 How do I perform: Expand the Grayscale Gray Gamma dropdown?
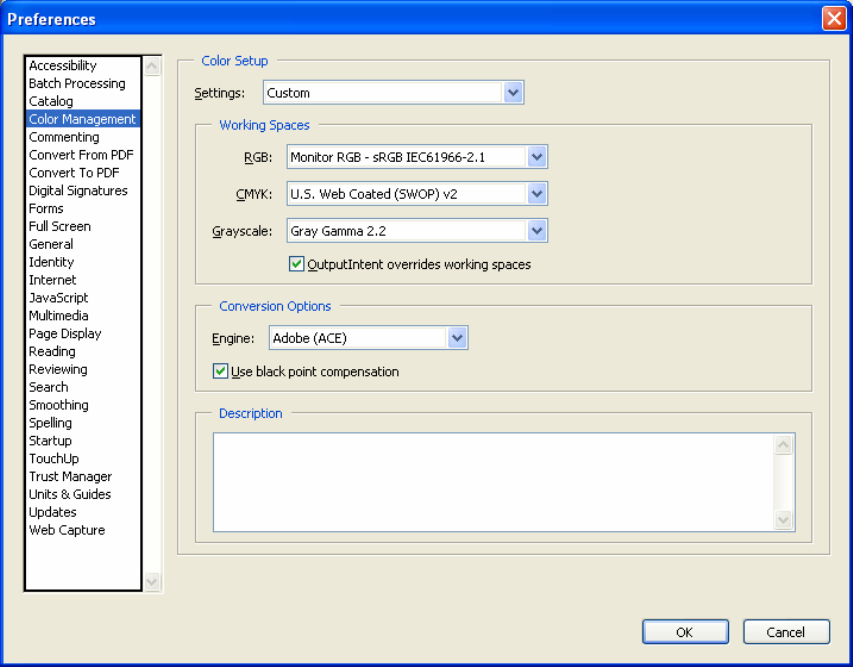pyautogui.click(x=537, y=231)
